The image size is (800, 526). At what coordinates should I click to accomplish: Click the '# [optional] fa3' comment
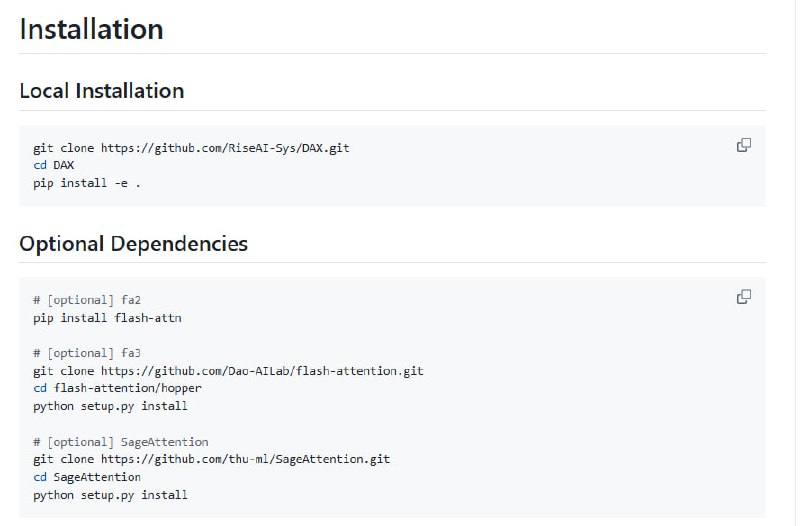[x=87, y=353]
